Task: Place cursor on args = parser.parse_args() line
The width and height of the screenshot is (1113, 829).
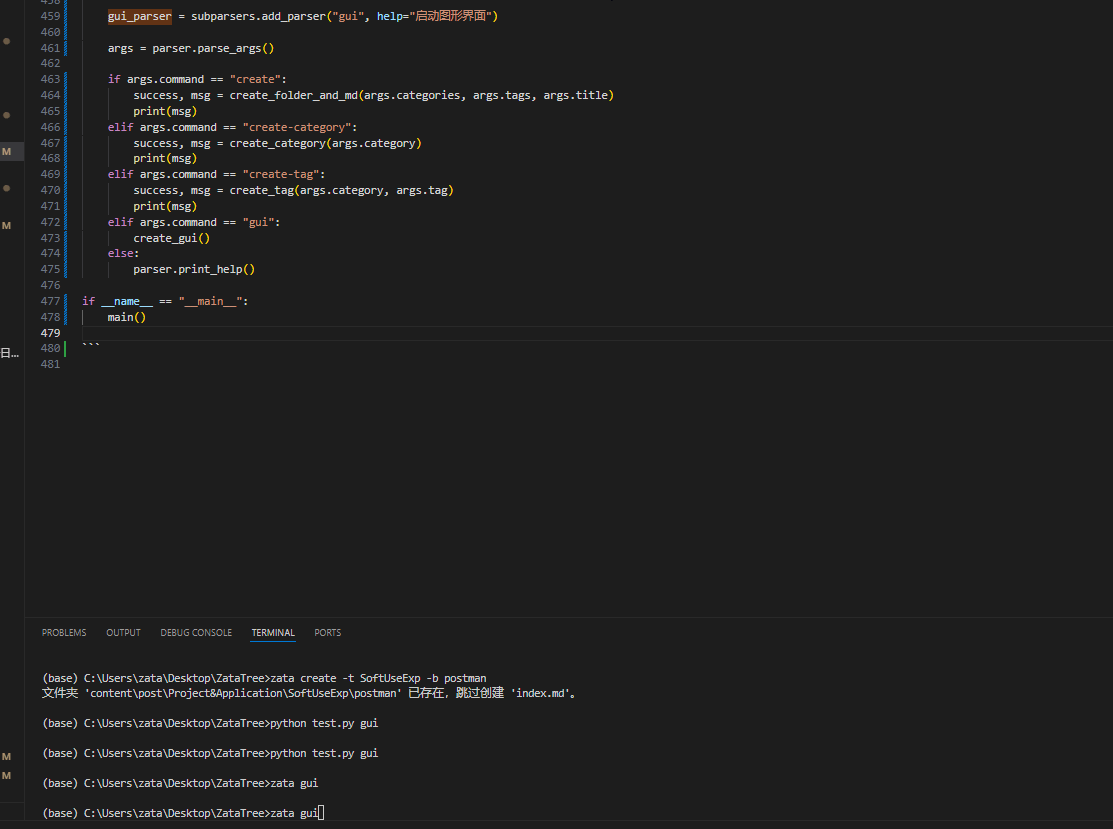Action: (191, 48)
